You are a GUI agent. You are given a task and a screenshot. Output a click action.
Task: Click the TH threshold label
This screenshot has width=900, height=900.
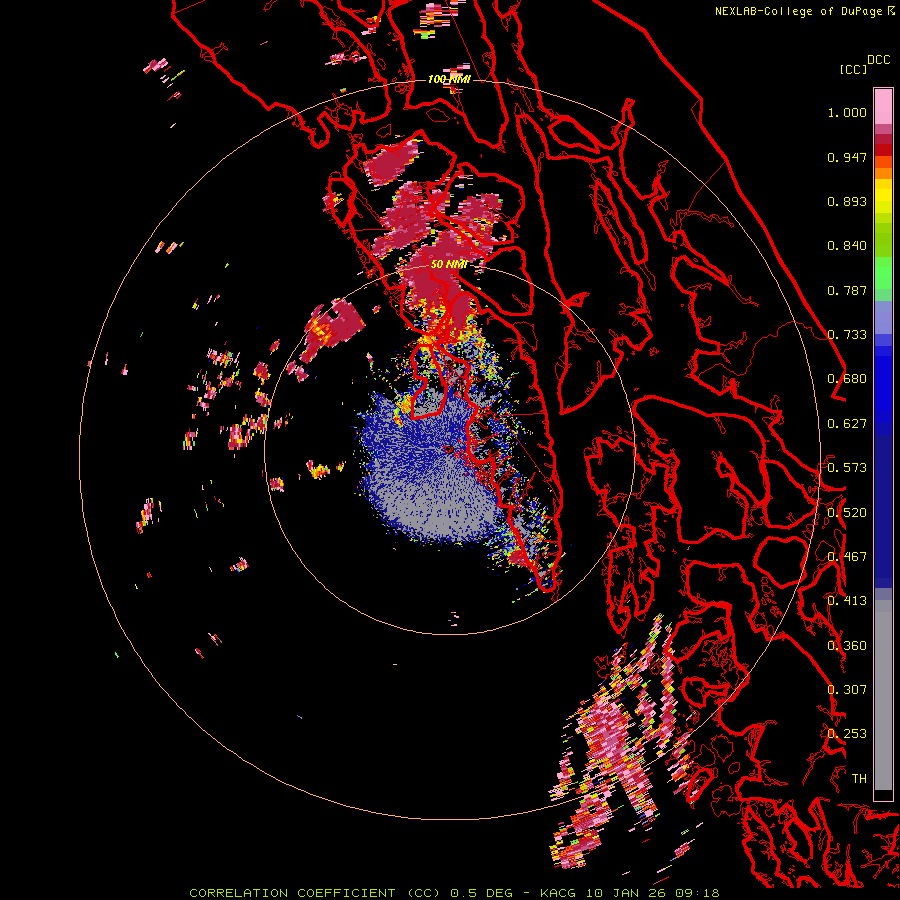pos(859,779)
